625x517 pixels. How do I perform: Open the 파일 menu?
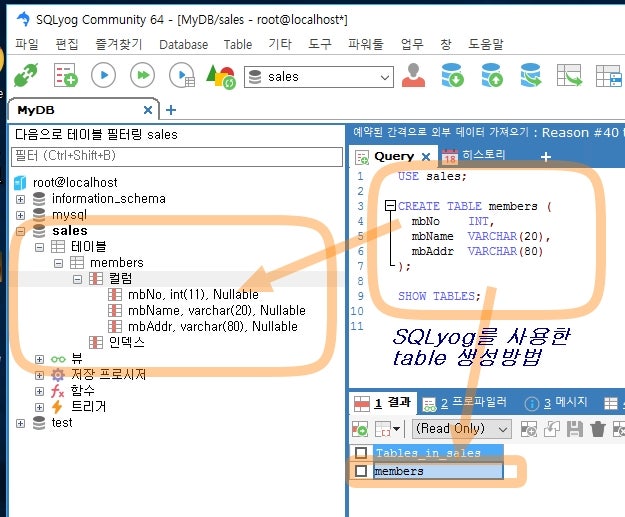tap(27, 44)
